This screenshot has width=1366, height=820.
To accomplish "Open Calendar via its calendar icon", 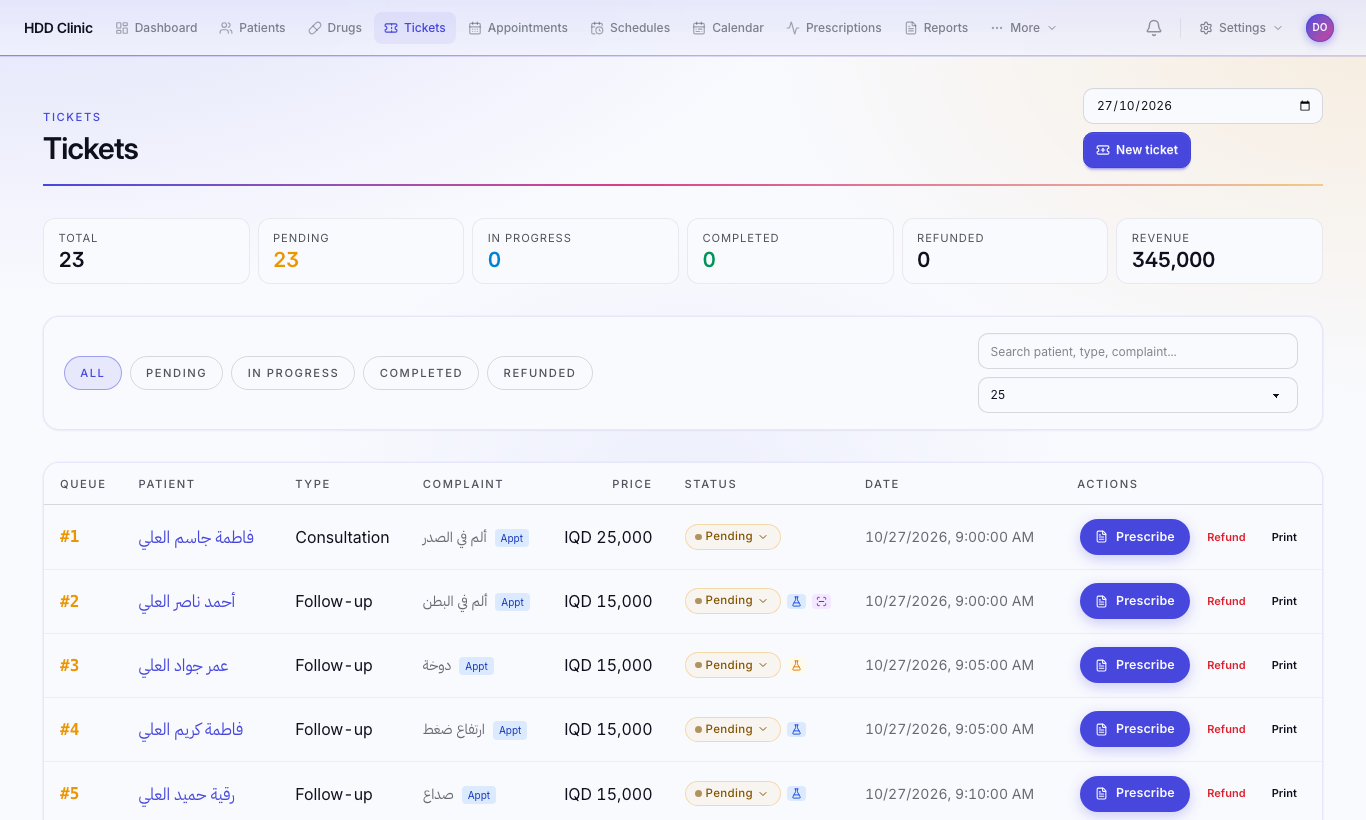I will click(699, 28).
